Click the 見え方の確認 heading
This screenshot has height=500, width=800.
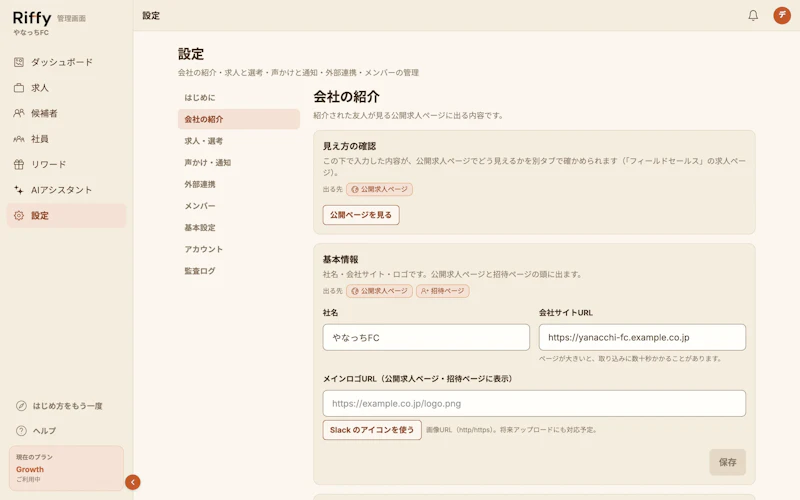(349, 146)
